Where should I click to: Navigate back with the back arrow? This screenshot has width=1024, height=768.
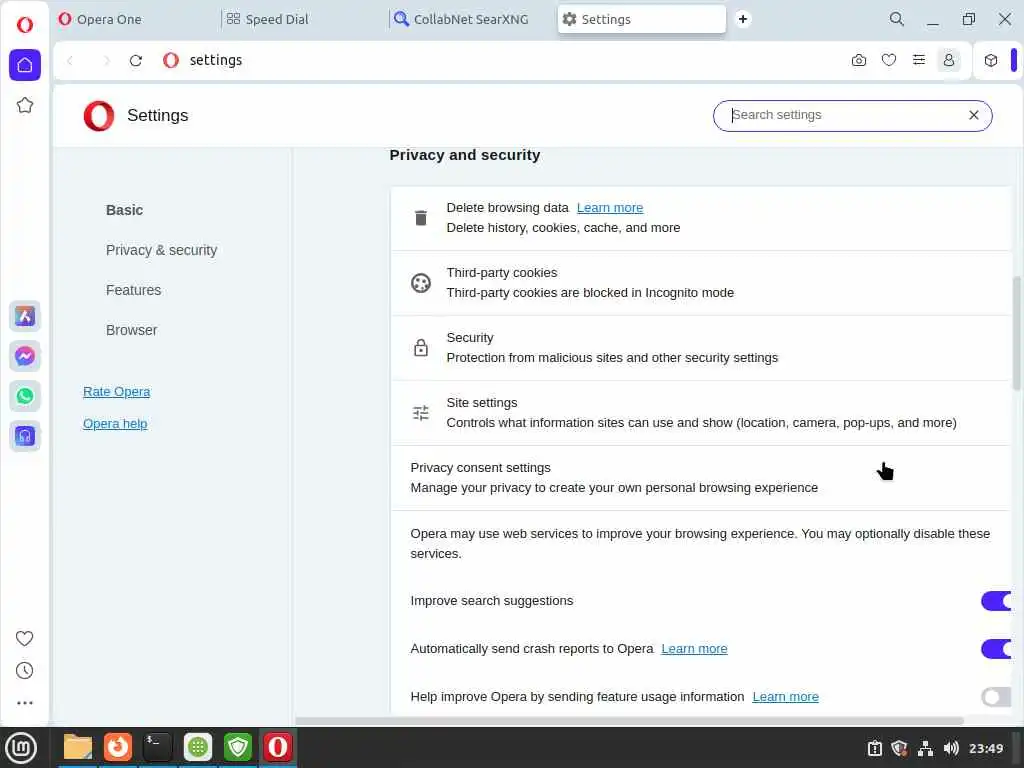click(71, 60)
